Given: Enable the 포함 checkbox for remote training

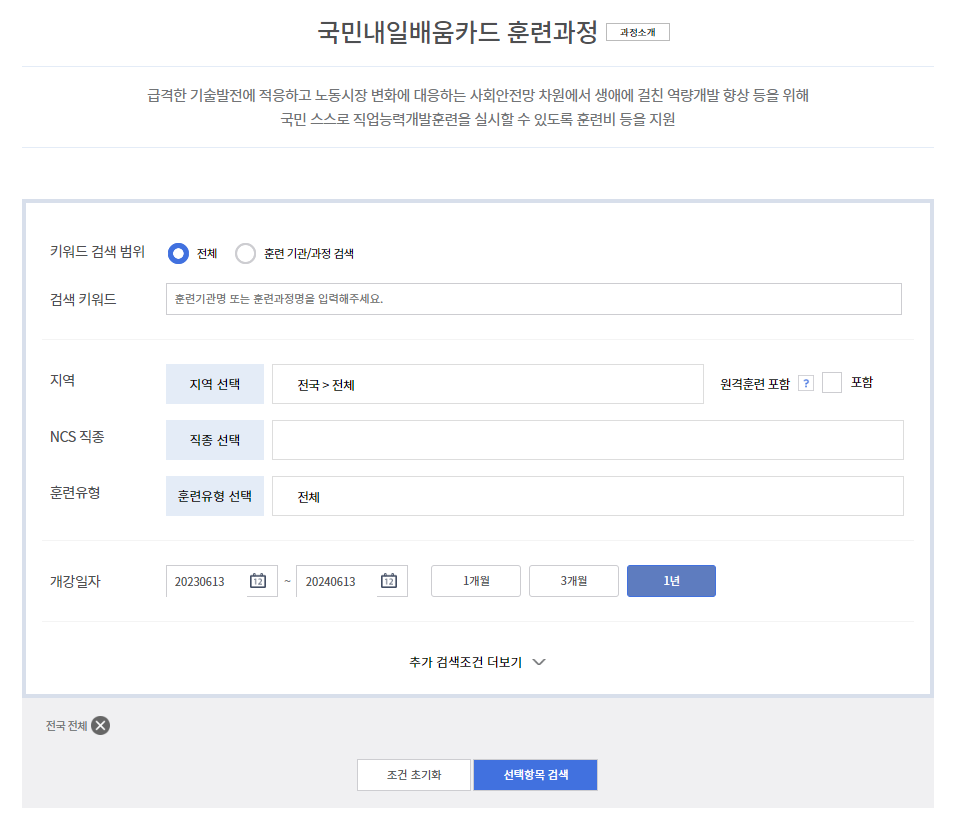Looking at the screenshot, I should pos(831,382).
